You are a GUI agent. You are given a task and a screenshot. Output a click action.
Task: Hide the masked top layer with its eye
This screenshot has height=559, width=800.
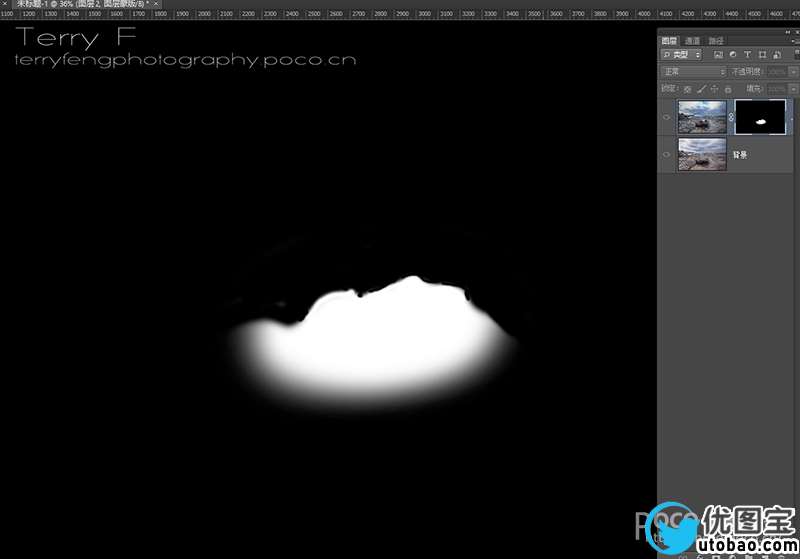pyautogui.click(x=666, y=117)
